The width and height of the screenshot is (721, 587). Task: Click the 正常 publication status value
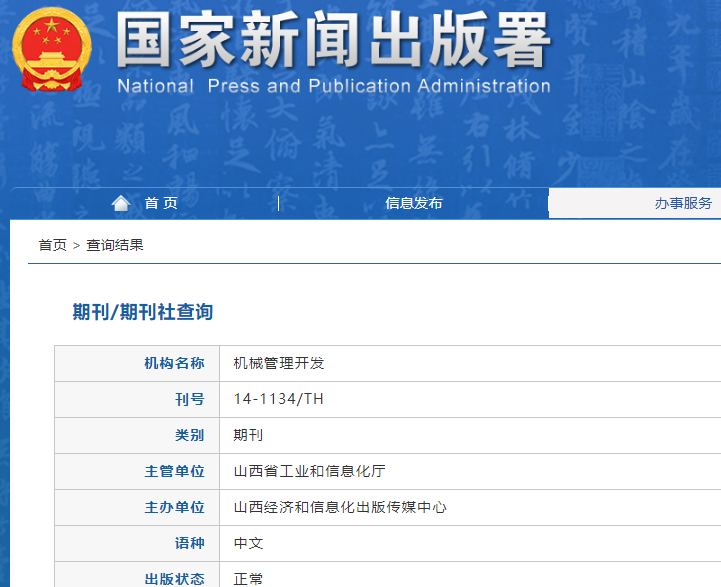(x=248, y=578)
